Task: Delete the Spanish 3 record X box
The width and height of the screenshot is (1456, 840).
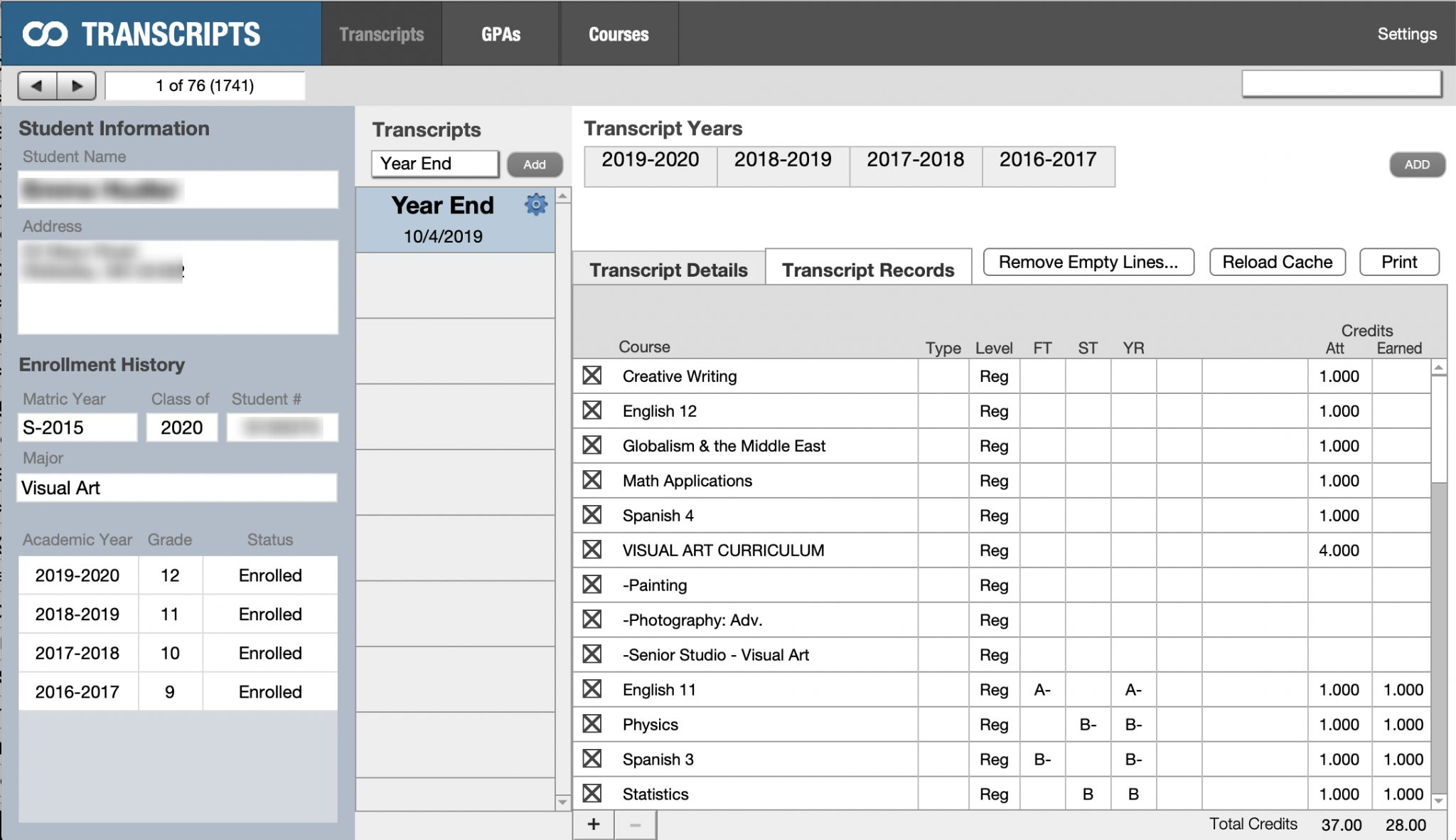Action: [592, 759]
